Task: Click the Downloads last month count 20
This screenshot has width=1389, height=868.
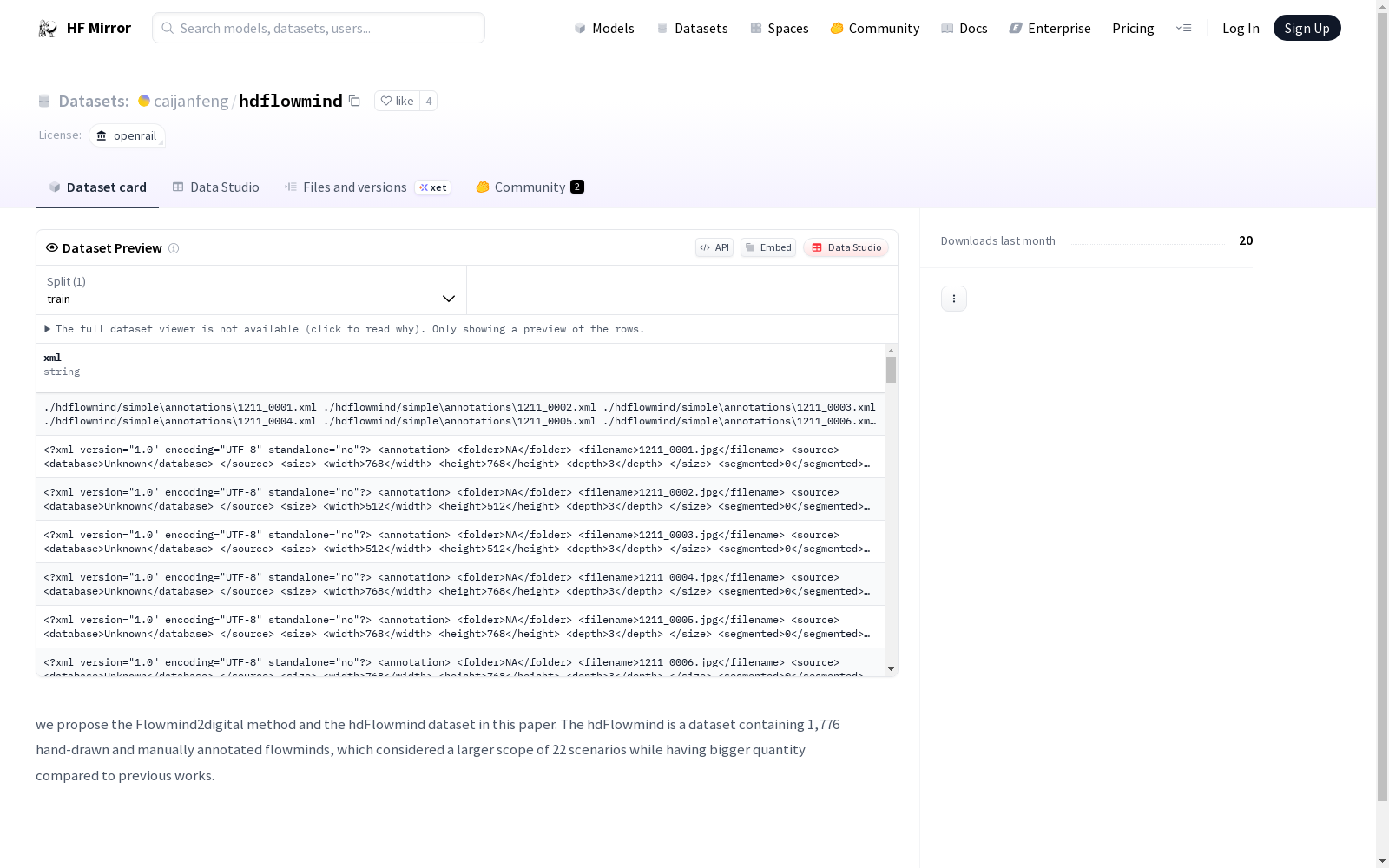Action: [1246, 240]
